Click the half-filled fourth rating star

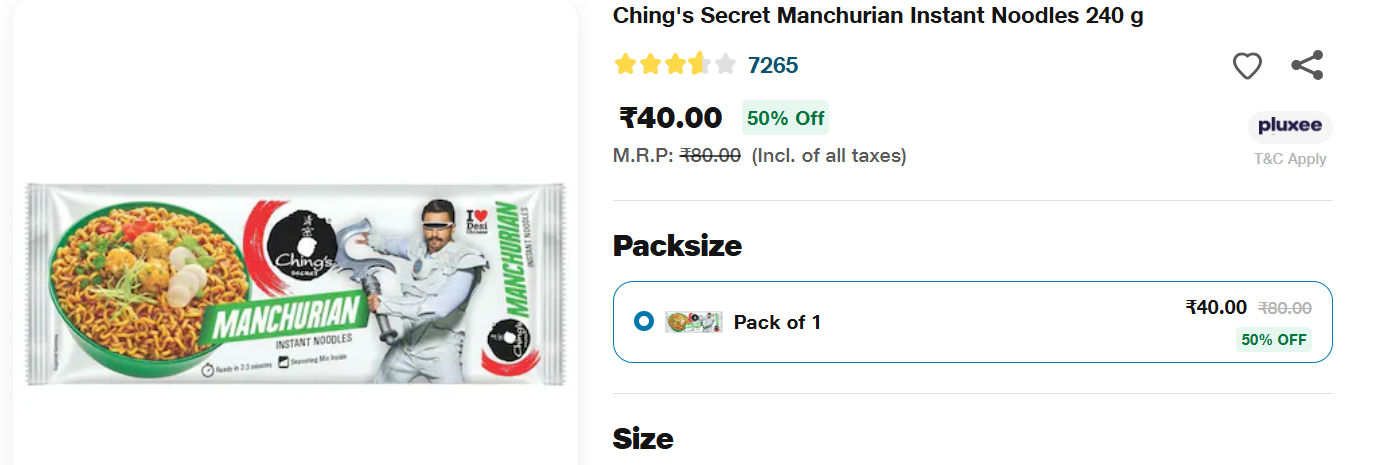tap(700, 65)
